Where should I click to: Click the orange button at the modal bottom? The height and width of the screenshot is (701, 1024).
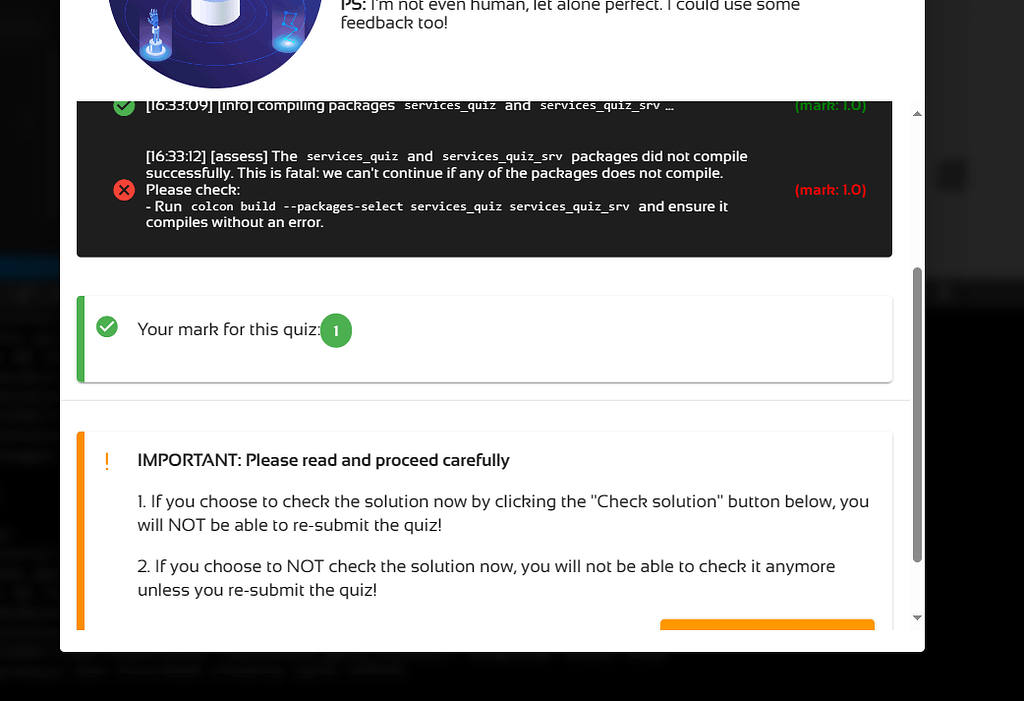coord(767,625)
